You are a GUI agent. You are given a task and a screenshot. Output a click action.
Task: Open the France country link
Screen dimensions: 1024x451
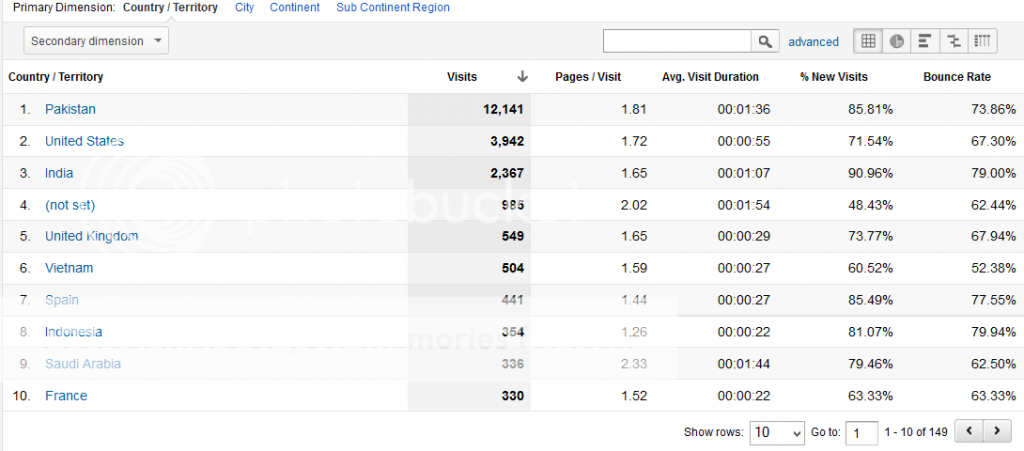coord(66,396)
